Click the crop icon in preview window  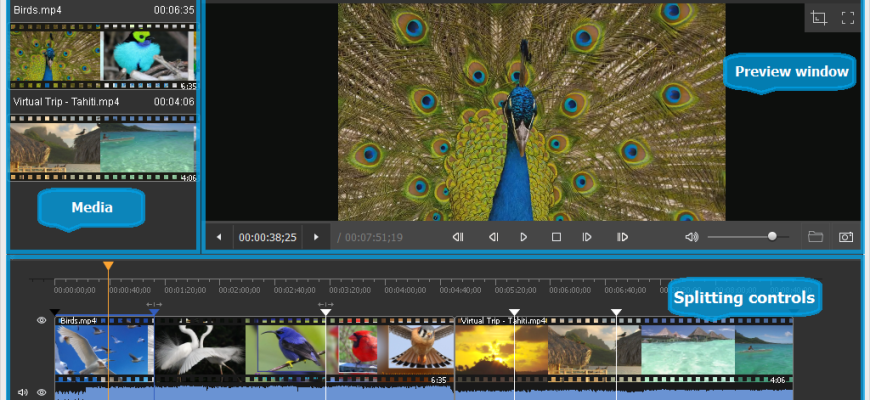click(x=819, y=18)
